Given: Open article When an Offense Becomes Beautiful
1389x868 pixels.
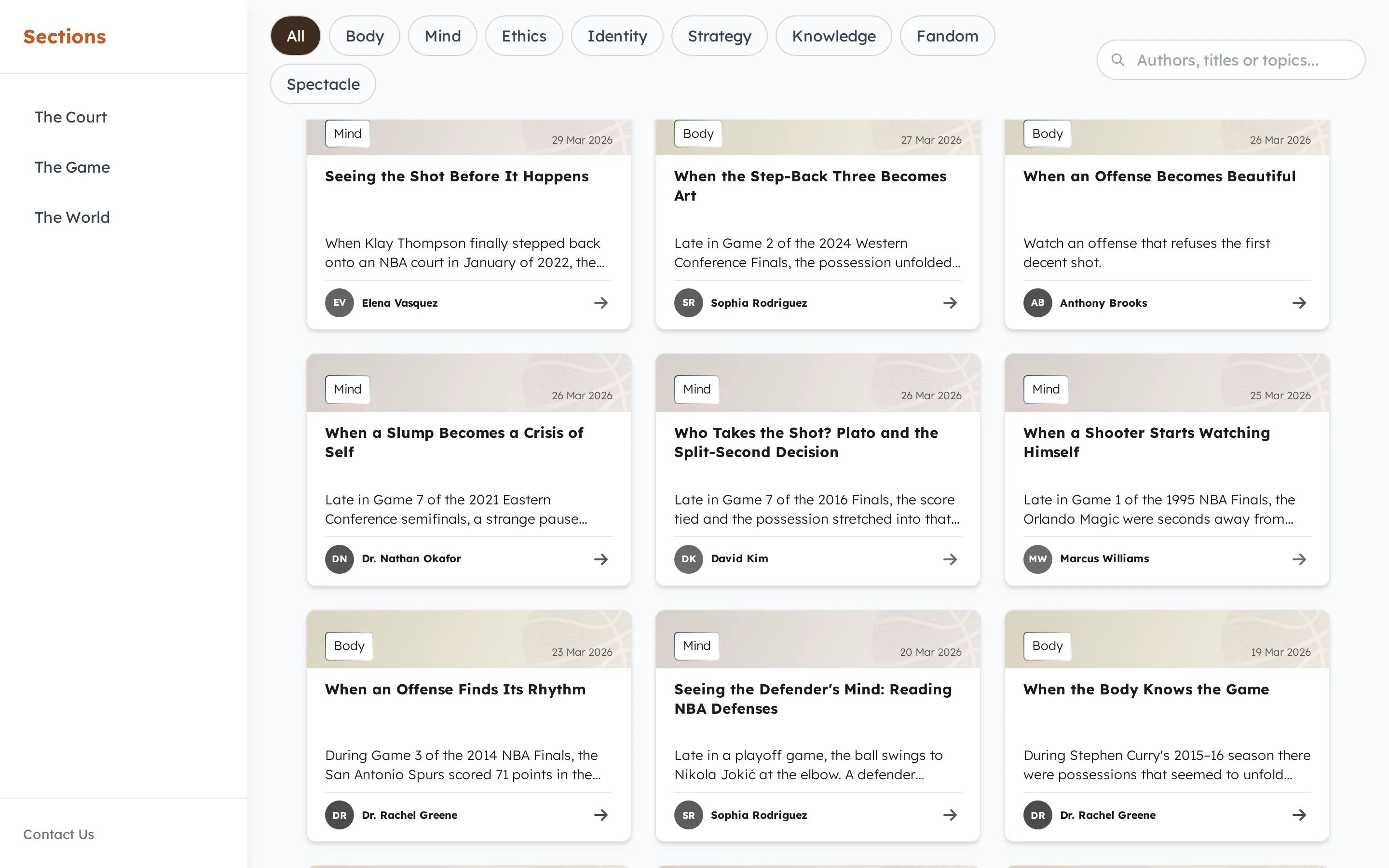Looking at the screenshot, I should click(1159, 176).
